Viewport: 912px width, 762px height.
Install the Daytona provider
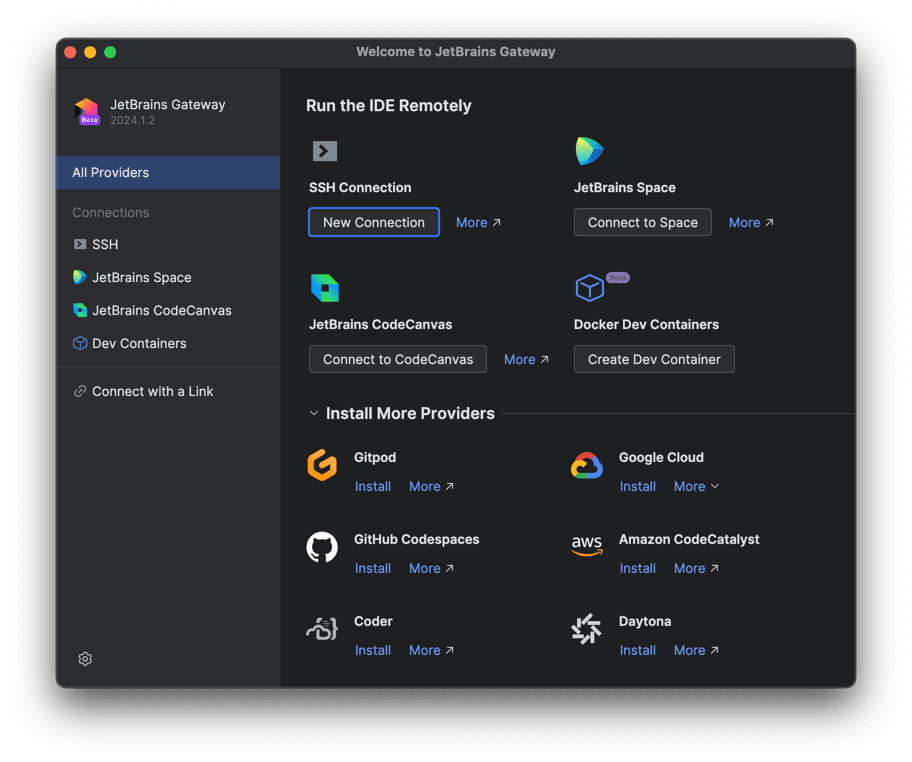click(637, 650)
